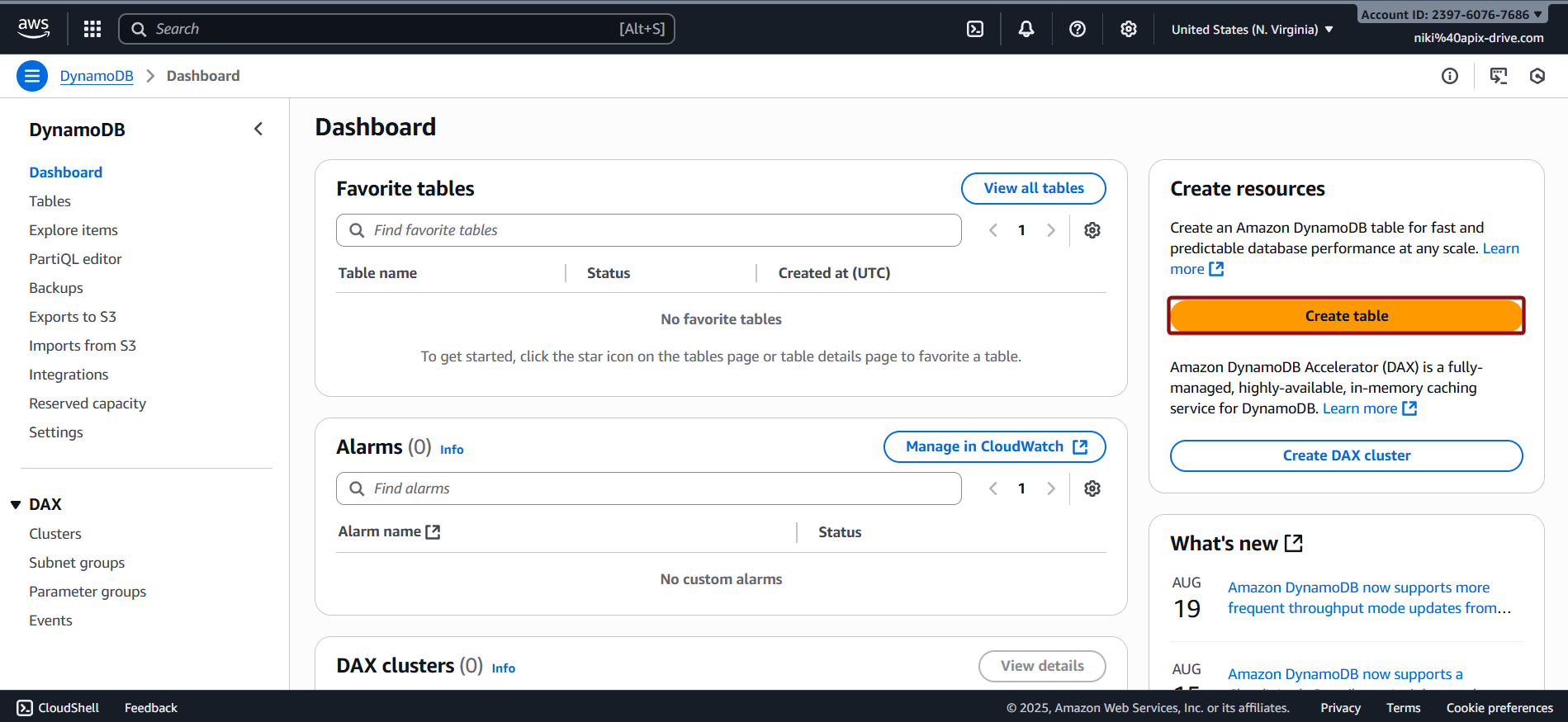Open the help question mark menu
Image resolution: width=1568 pixels, height=722 pixels.
(1078, 29)
